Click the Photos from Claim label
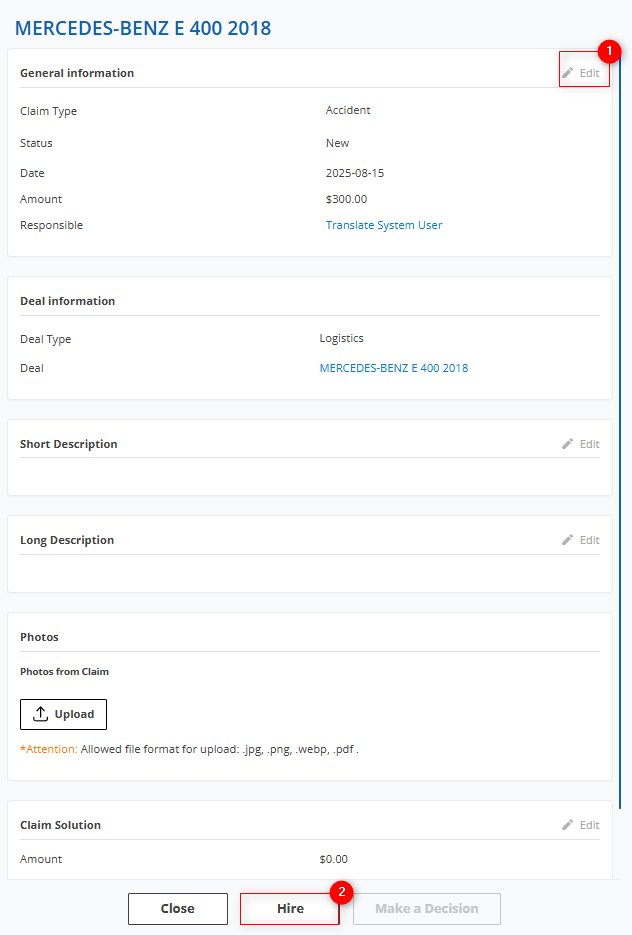Viewport: 632px width, 935px height. pyautogui.click(x=64, y=671)
